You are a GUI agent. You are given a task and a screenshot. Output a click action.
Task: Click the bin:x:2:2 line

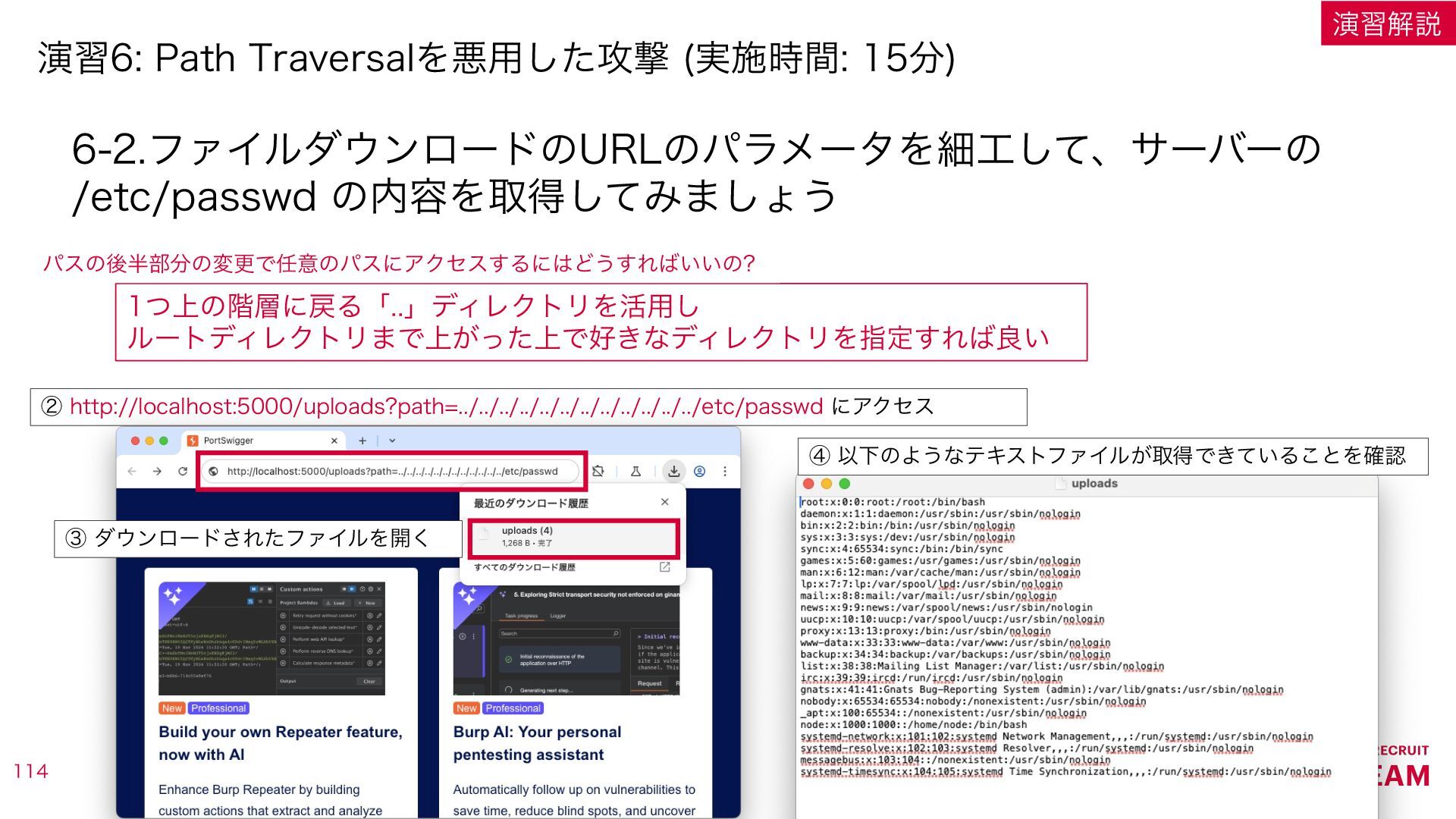[x=907, y=526]
